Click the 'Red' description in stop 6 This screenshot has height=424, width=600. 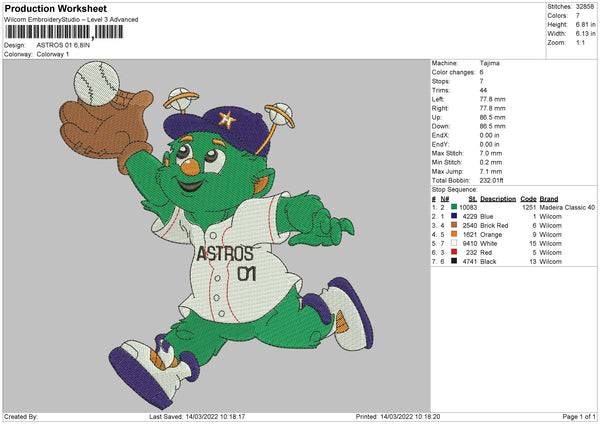[x=486, y=253]
